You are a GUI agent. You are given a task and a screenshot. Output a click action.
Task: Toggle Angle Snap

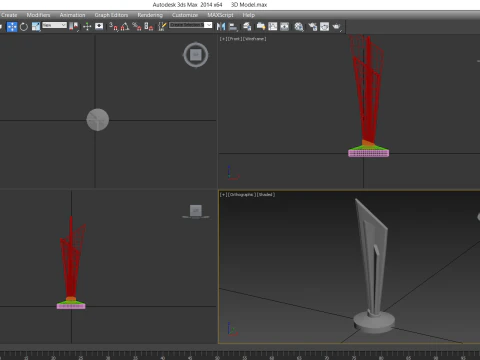coord(125,27)
